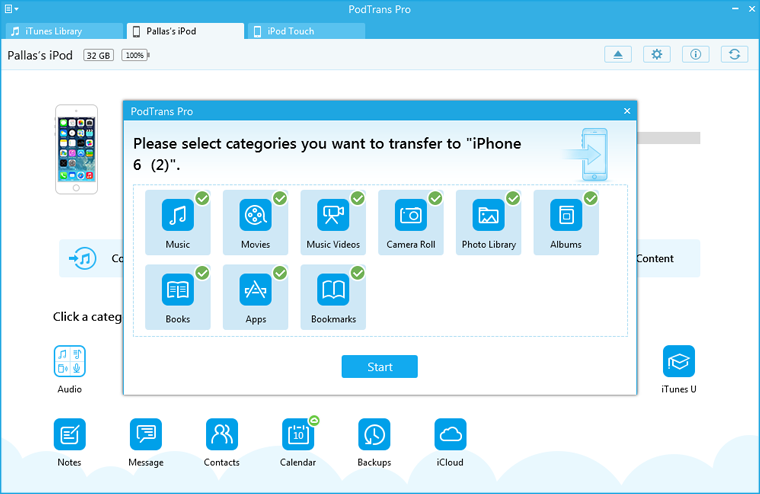Select the Music category tile

tap(178, 221)
